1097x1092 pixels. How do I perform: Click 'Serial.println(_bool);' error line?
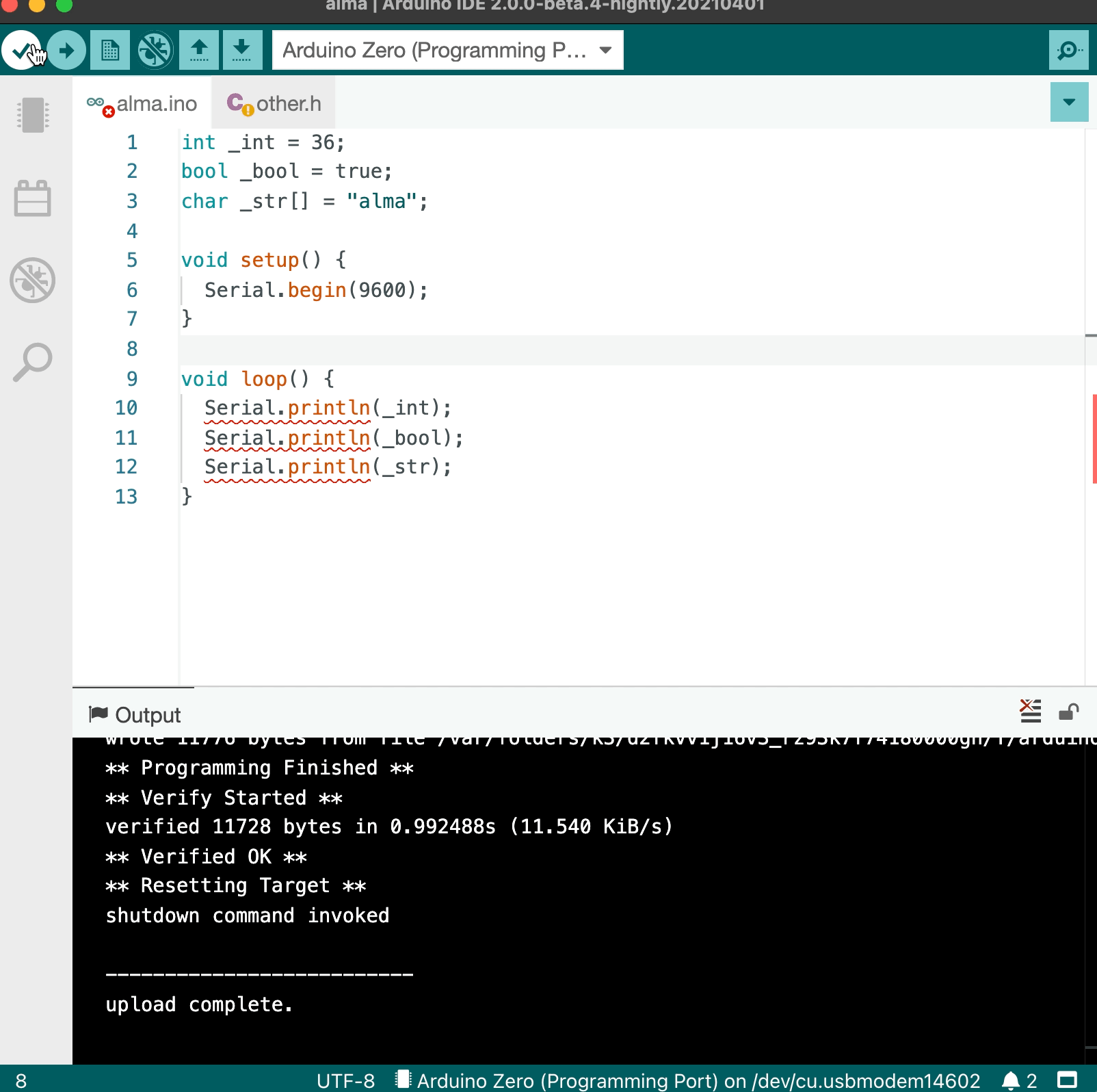(x=334, y=438)
